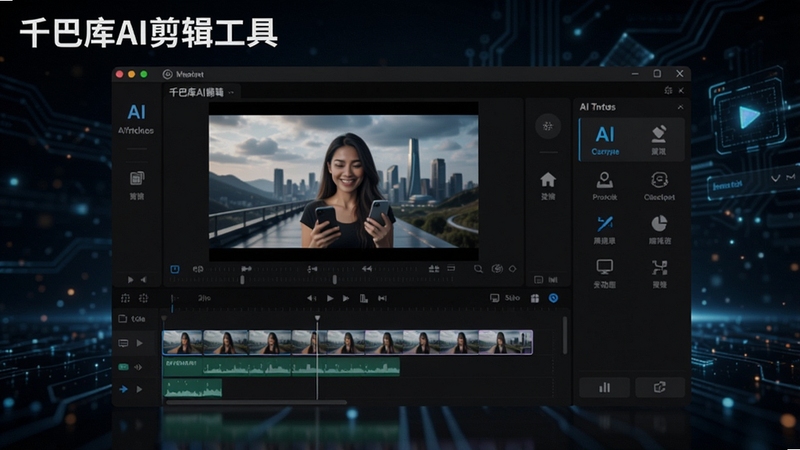This screenshot has width=800, height=450.
Task: Step forward with second play arrow
Action: pos(346,298)
